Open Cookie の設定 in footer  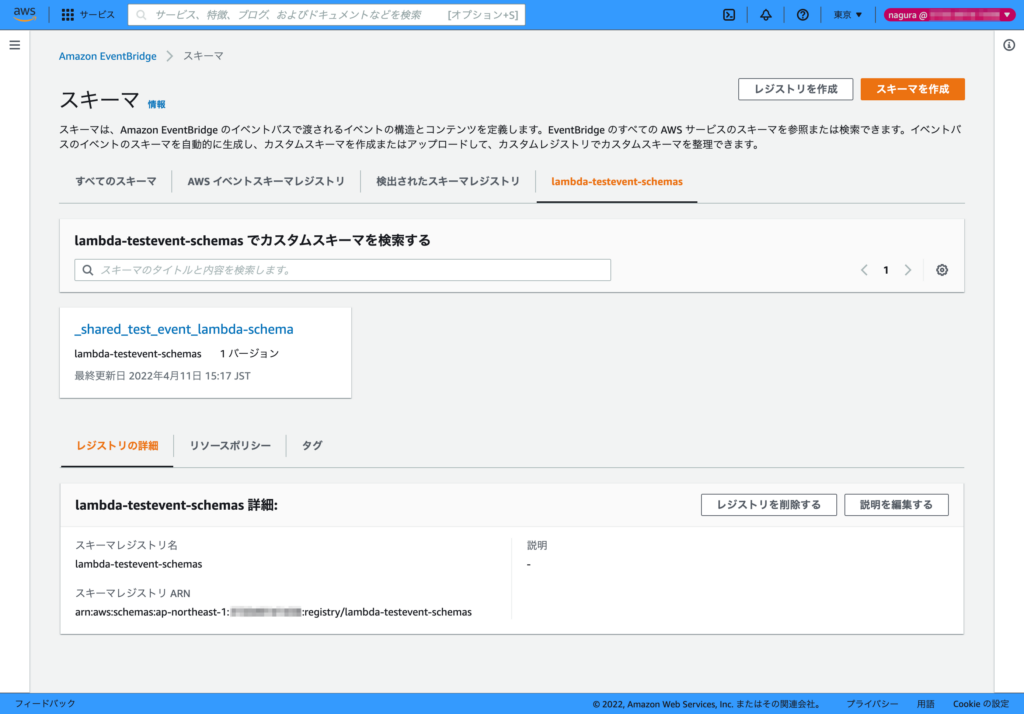click(981, 704)
